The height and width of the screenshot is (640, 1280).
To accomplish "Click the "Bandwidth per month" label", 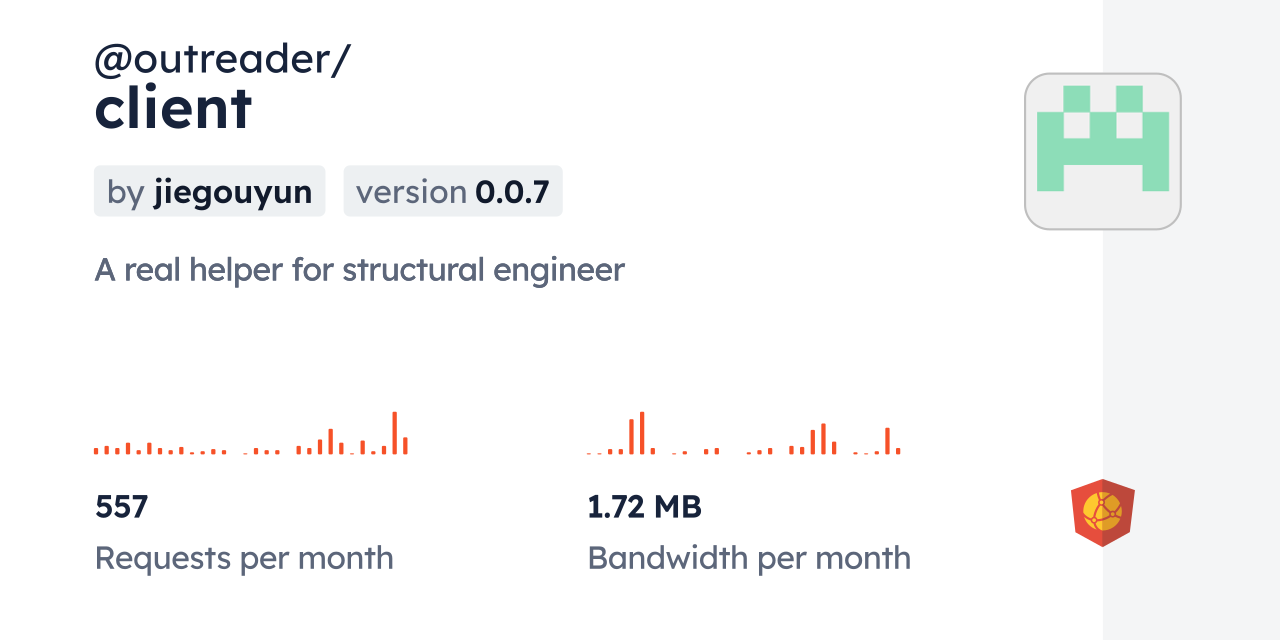I will click(748, 558).
